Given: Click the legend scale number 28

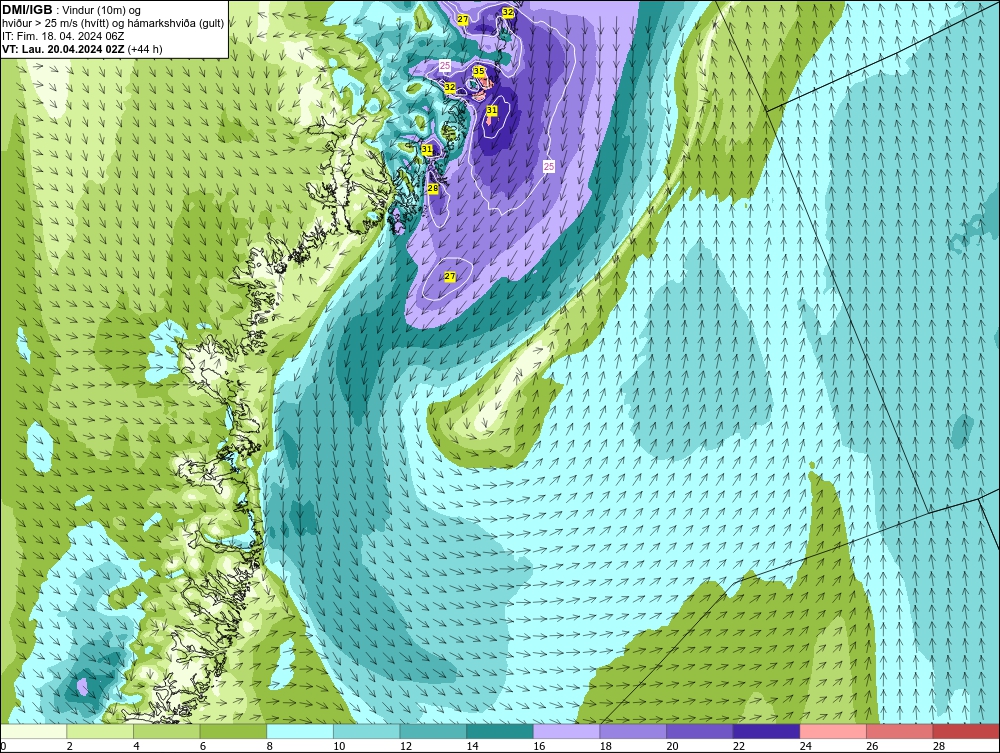Looking at the screenshot, I should tap(939, 746).
